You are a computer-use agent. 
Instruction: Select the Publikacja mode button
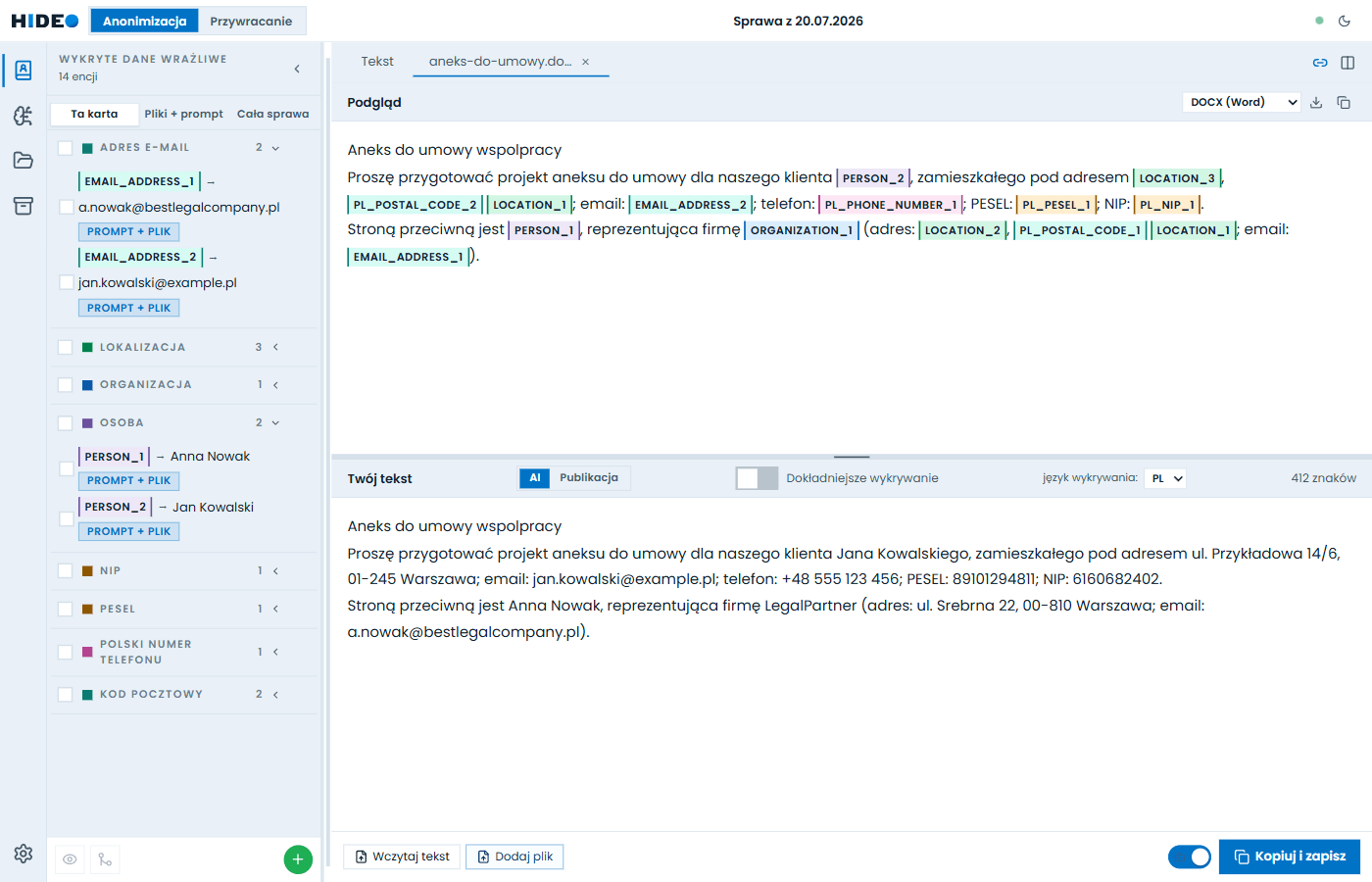click(589, 478)
